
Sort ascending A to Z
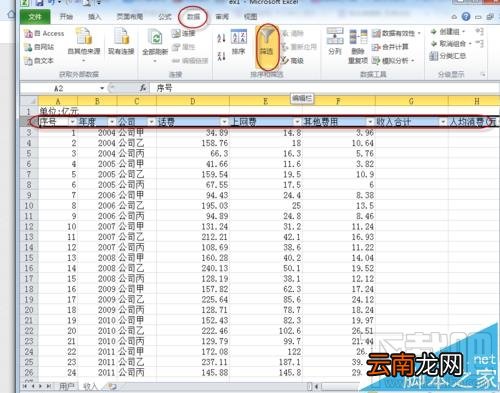(x=221, y=38)
